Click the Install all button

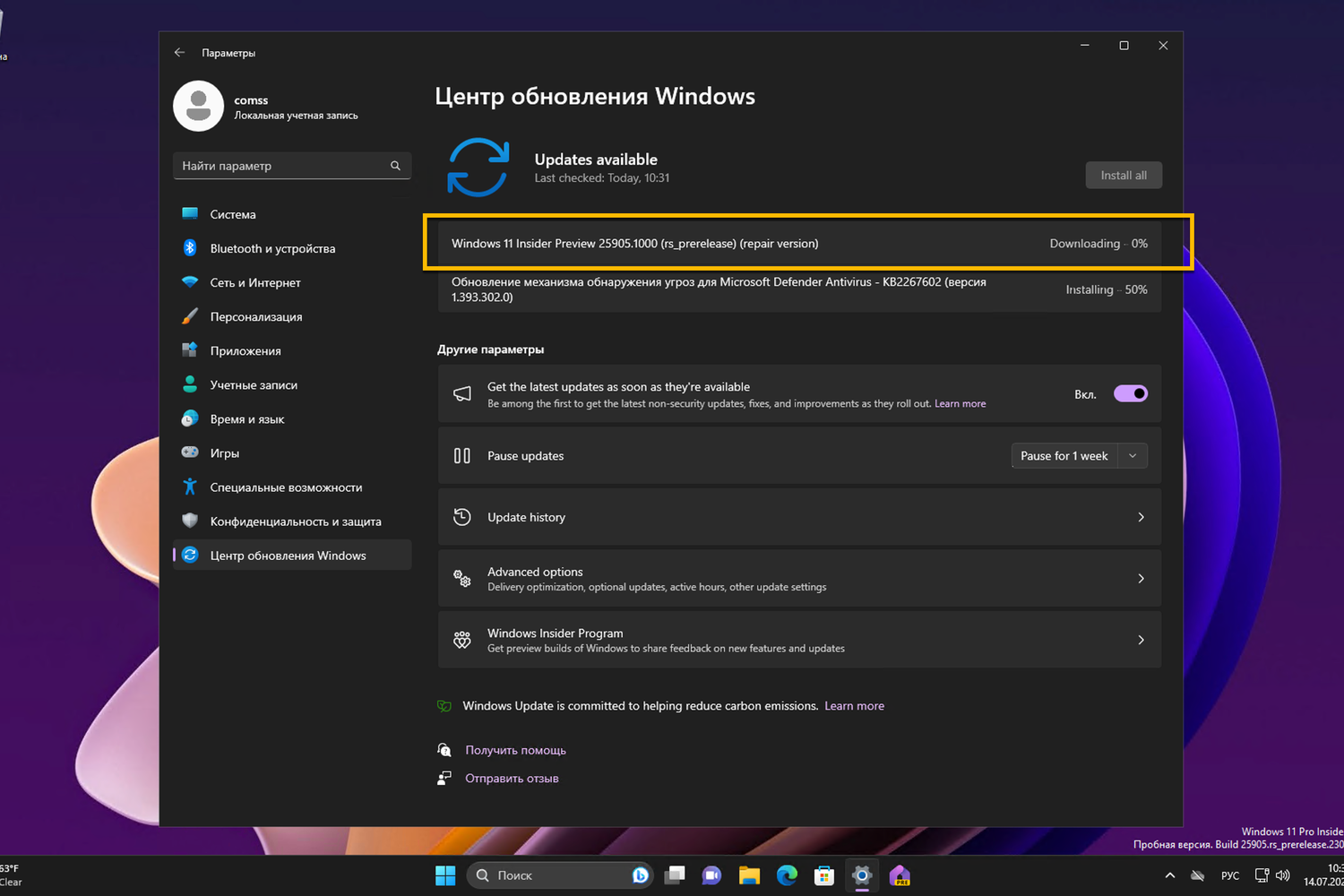[1124, 175]
